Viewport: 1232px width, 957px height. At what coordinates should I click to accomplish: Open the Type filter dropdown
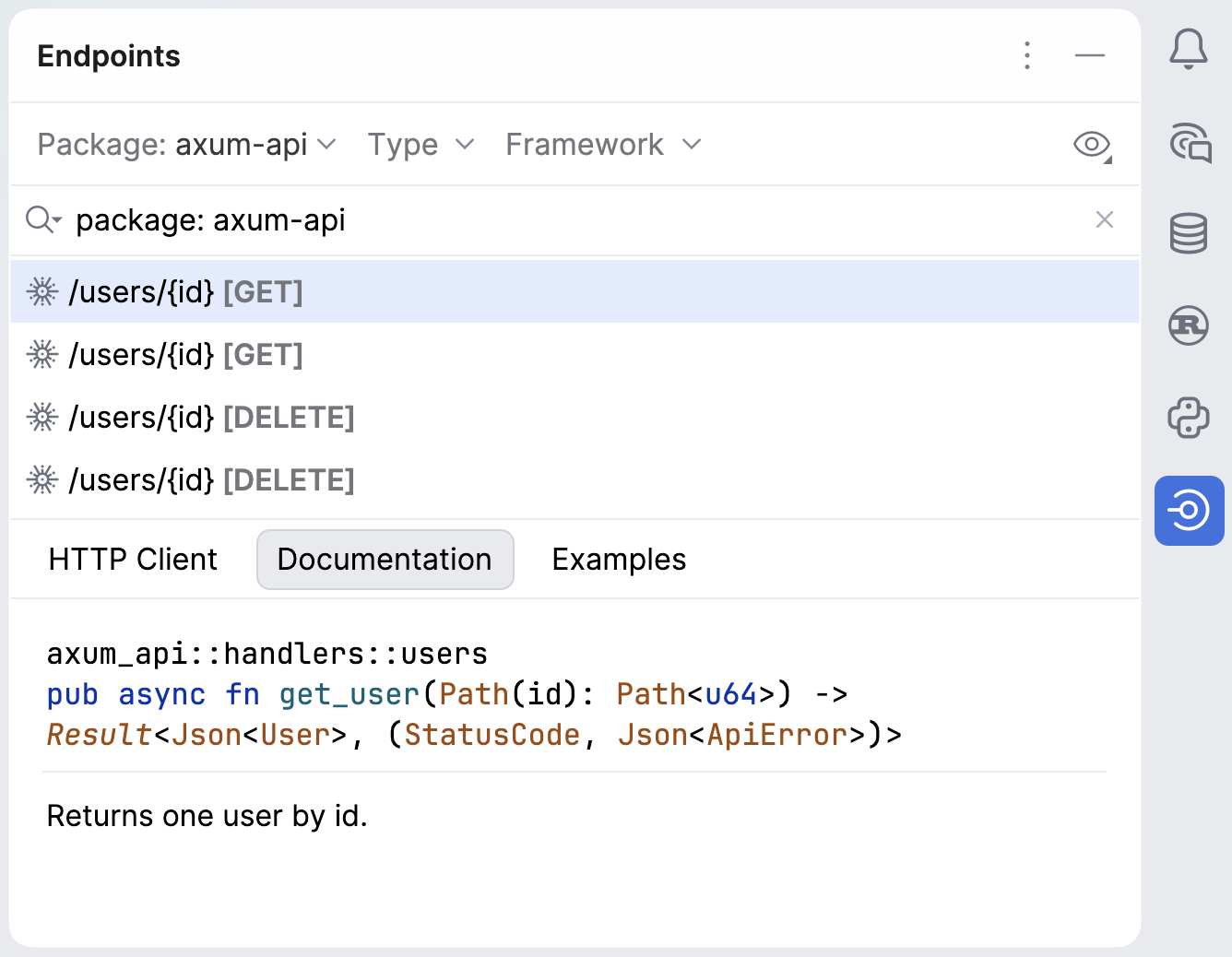[421, 145]
